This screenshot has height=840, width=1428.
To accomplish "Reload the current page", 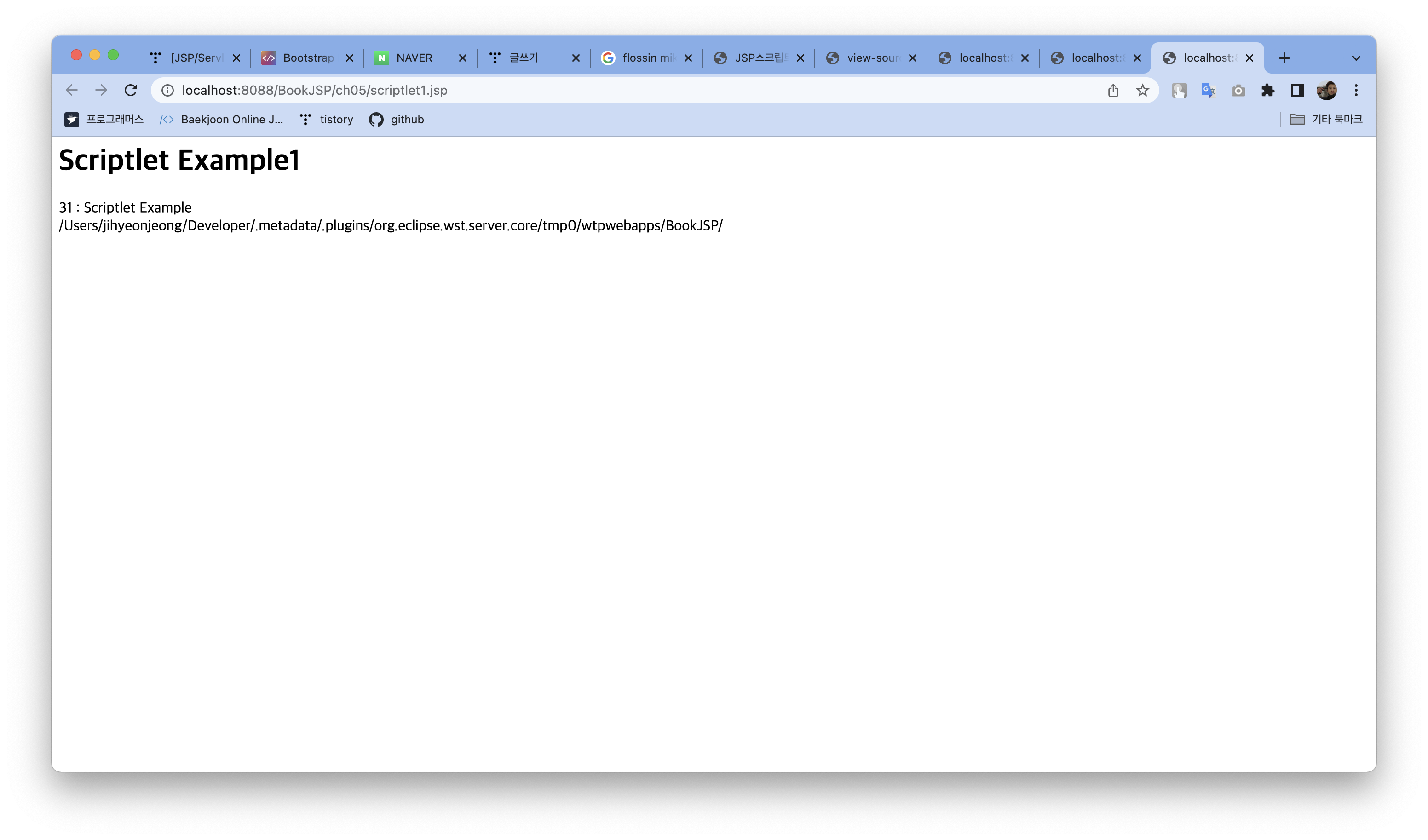I will click(131, 90).
